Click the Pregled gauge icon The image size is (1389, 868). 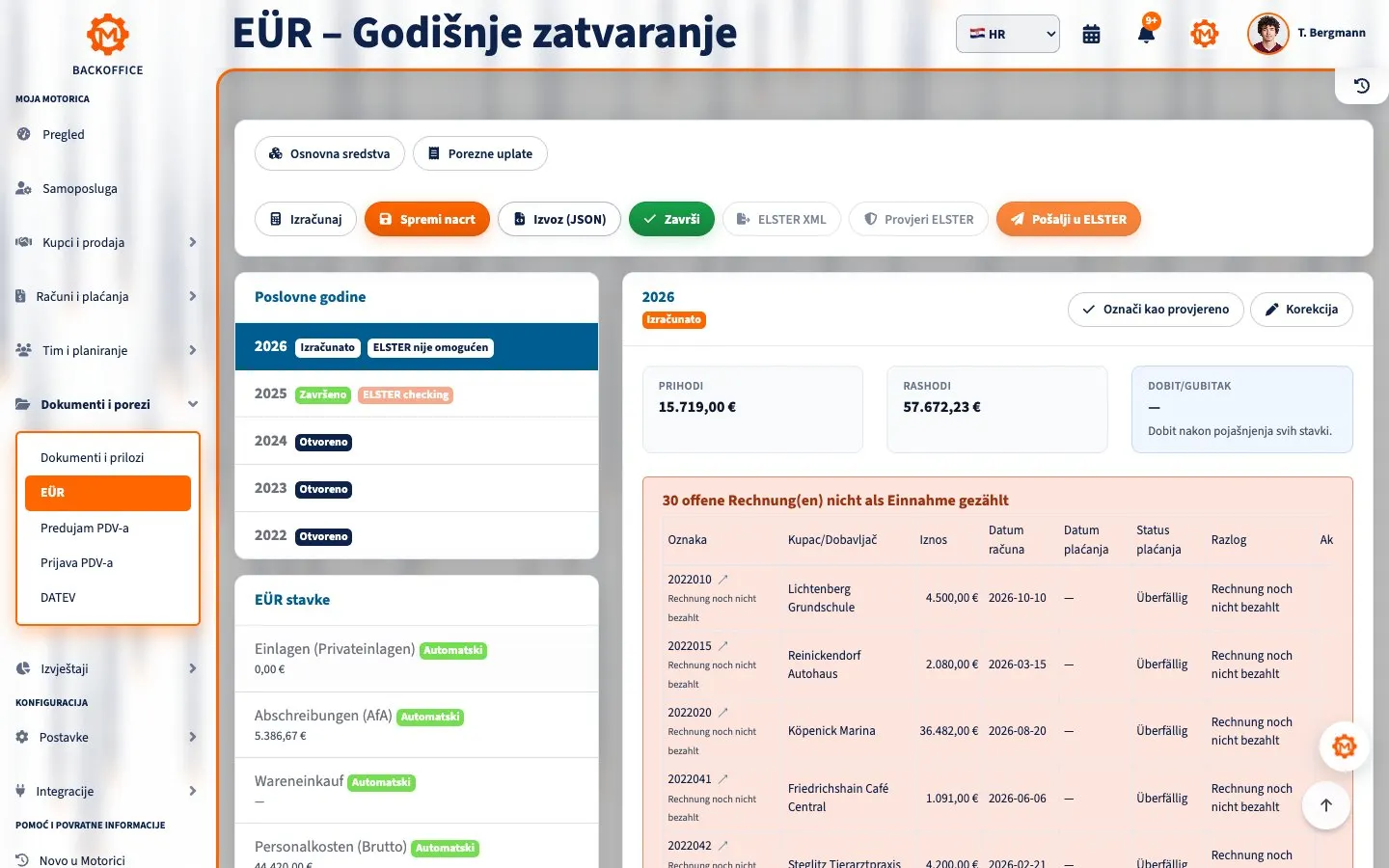coord(23,134)
